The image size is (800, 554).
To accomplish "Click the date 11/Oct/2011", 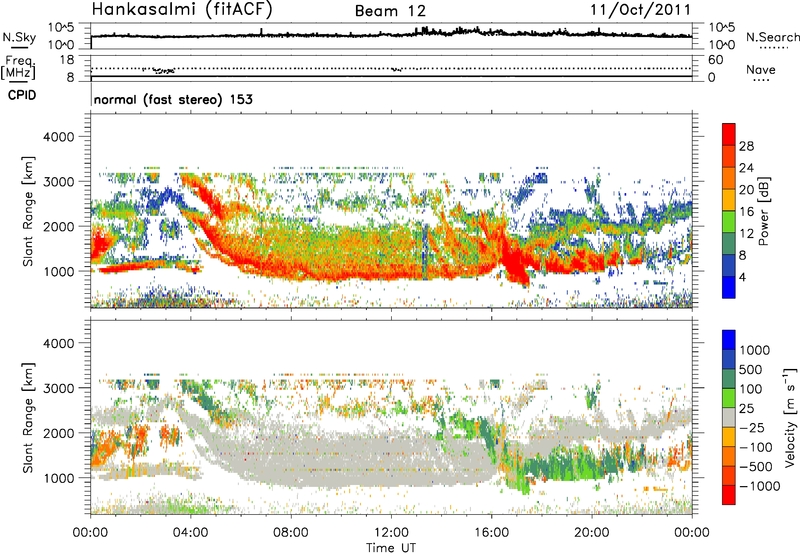I will click(641, 9).
